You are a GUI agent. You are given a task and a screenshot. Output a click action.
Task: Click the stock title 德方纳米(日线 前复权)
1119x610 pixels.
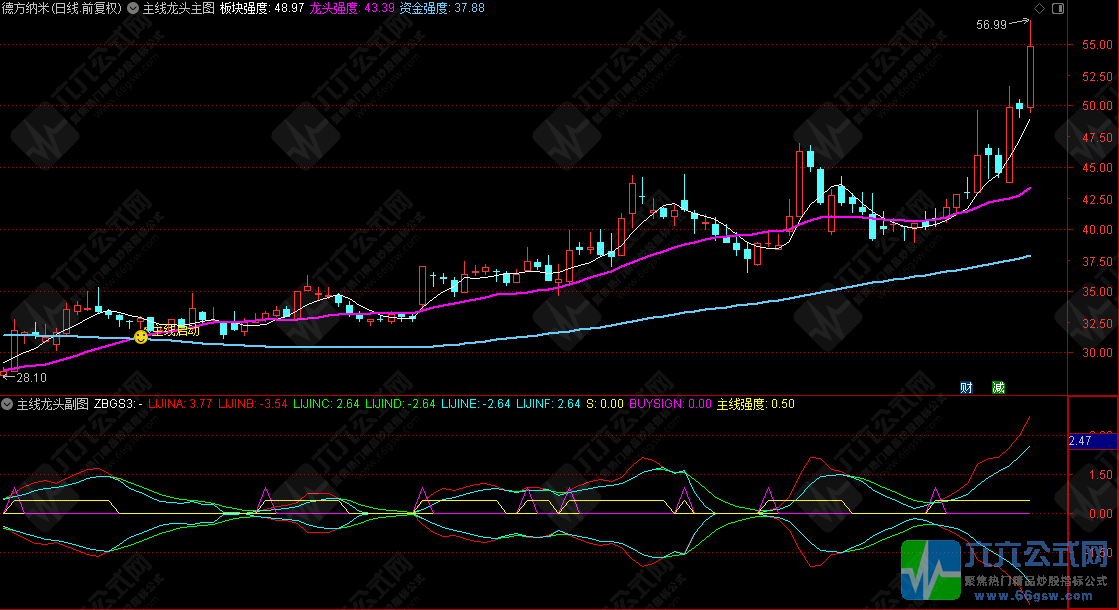[x=61, y=8]
